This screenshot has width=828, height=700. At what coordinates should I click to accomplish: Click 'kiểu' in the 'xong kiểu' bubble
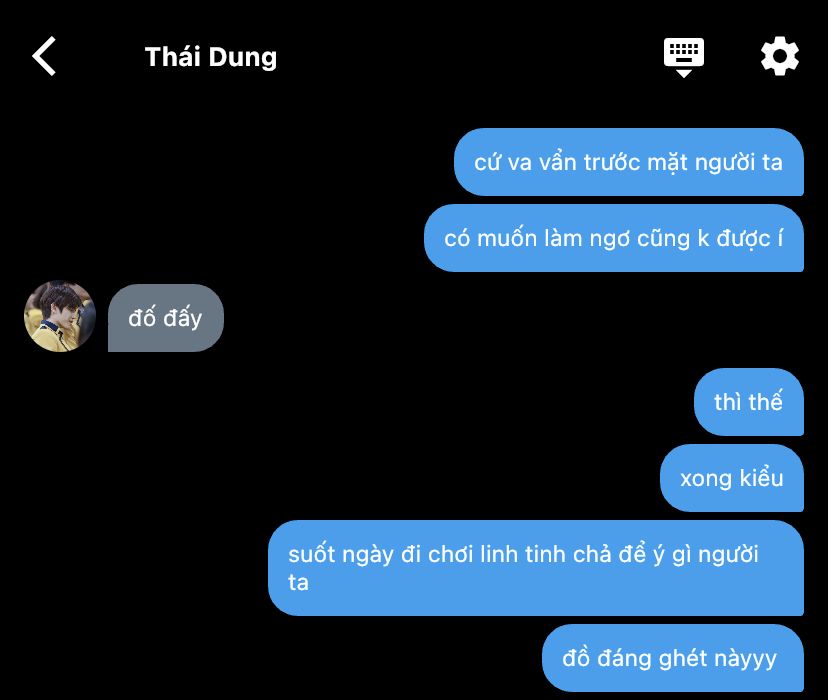click(x=761, y=478)
